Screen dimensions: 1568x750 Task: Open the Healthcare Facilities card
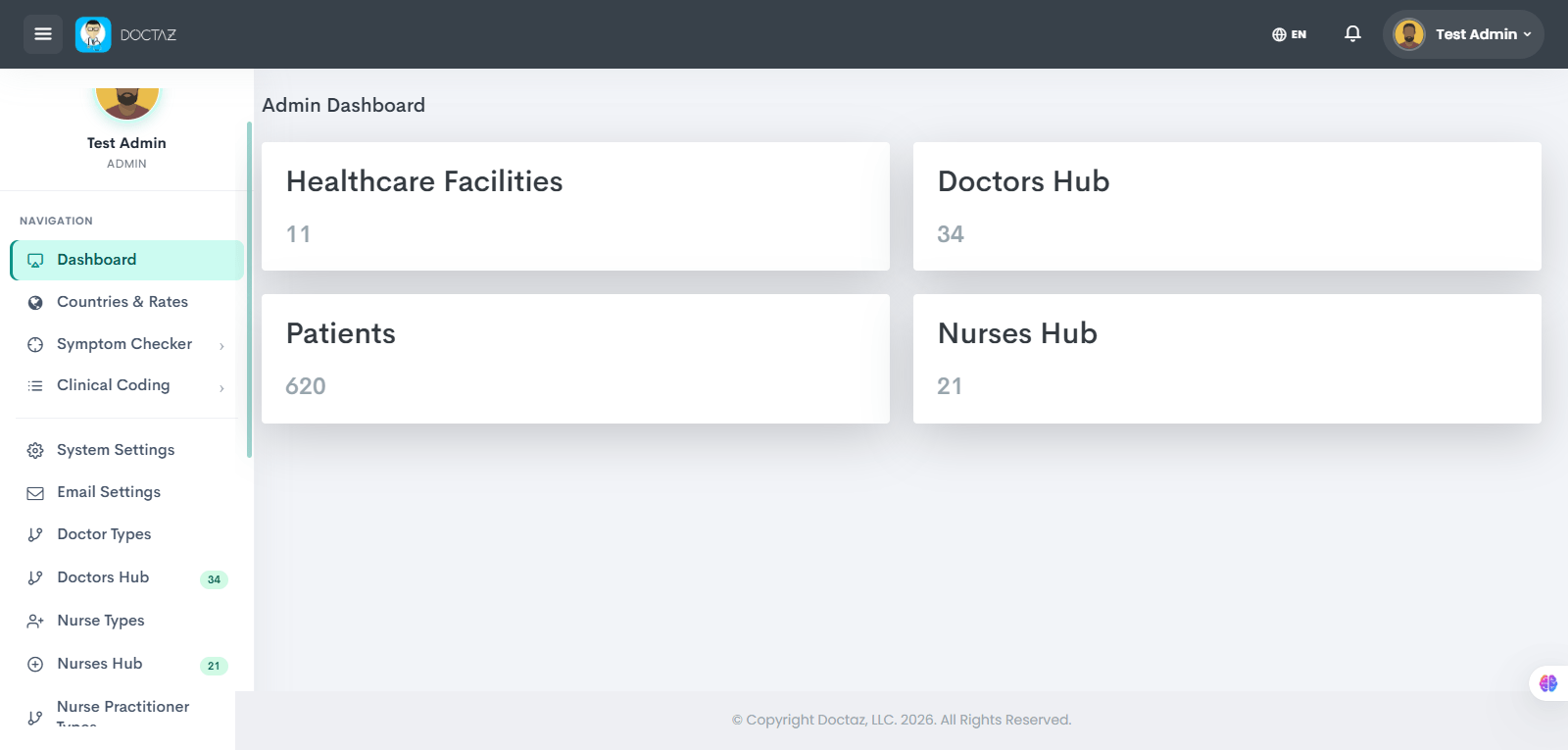pos(575,207)
